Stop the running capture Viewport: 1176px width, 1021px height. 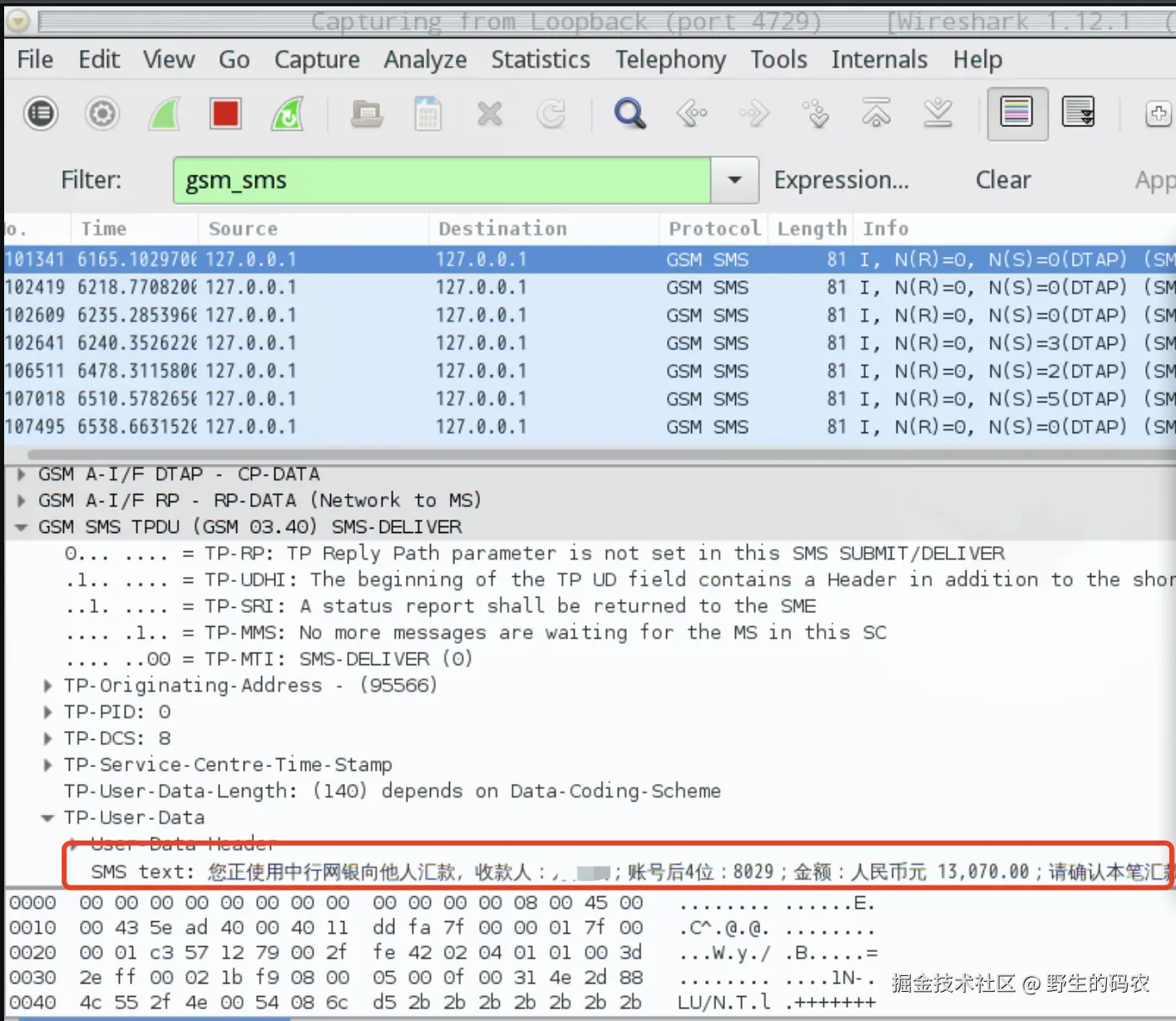(x=225, y=114)
